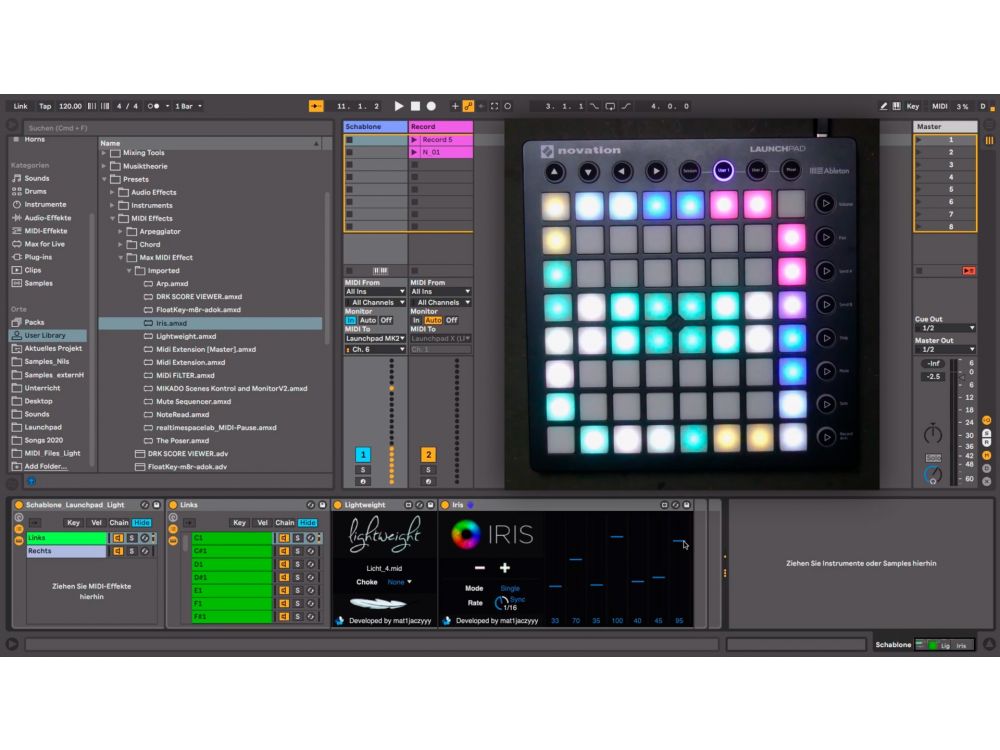
Task: Click the minus icon in Iris device
Action: [479, 568]
